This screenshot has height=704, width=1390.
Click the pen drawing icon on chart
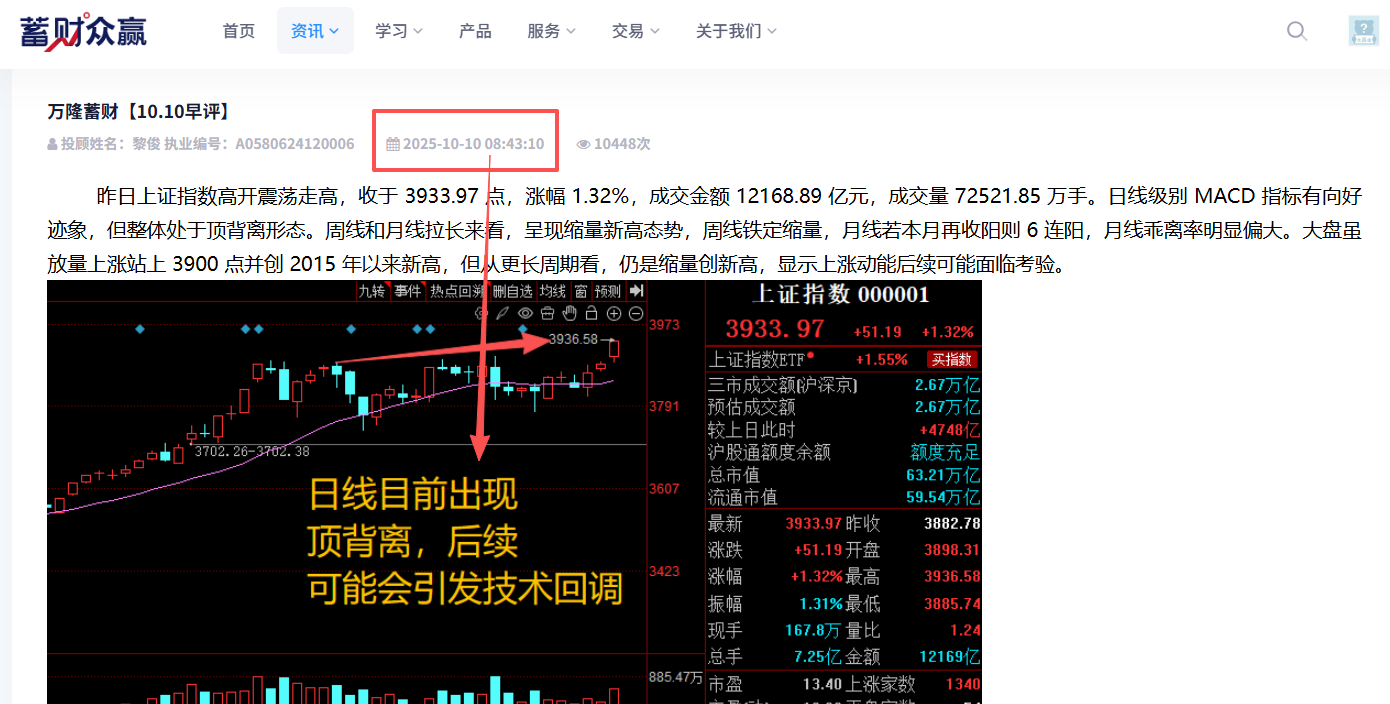coord(504,314)
